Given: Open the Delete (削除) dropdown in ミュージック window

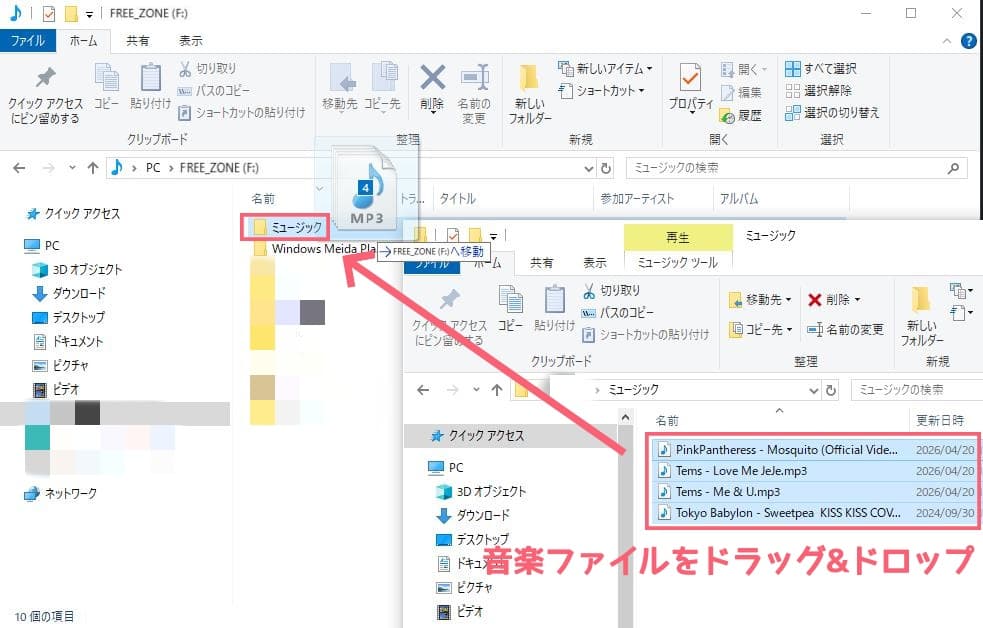Looking at the screenshot, I should (834, 299).
